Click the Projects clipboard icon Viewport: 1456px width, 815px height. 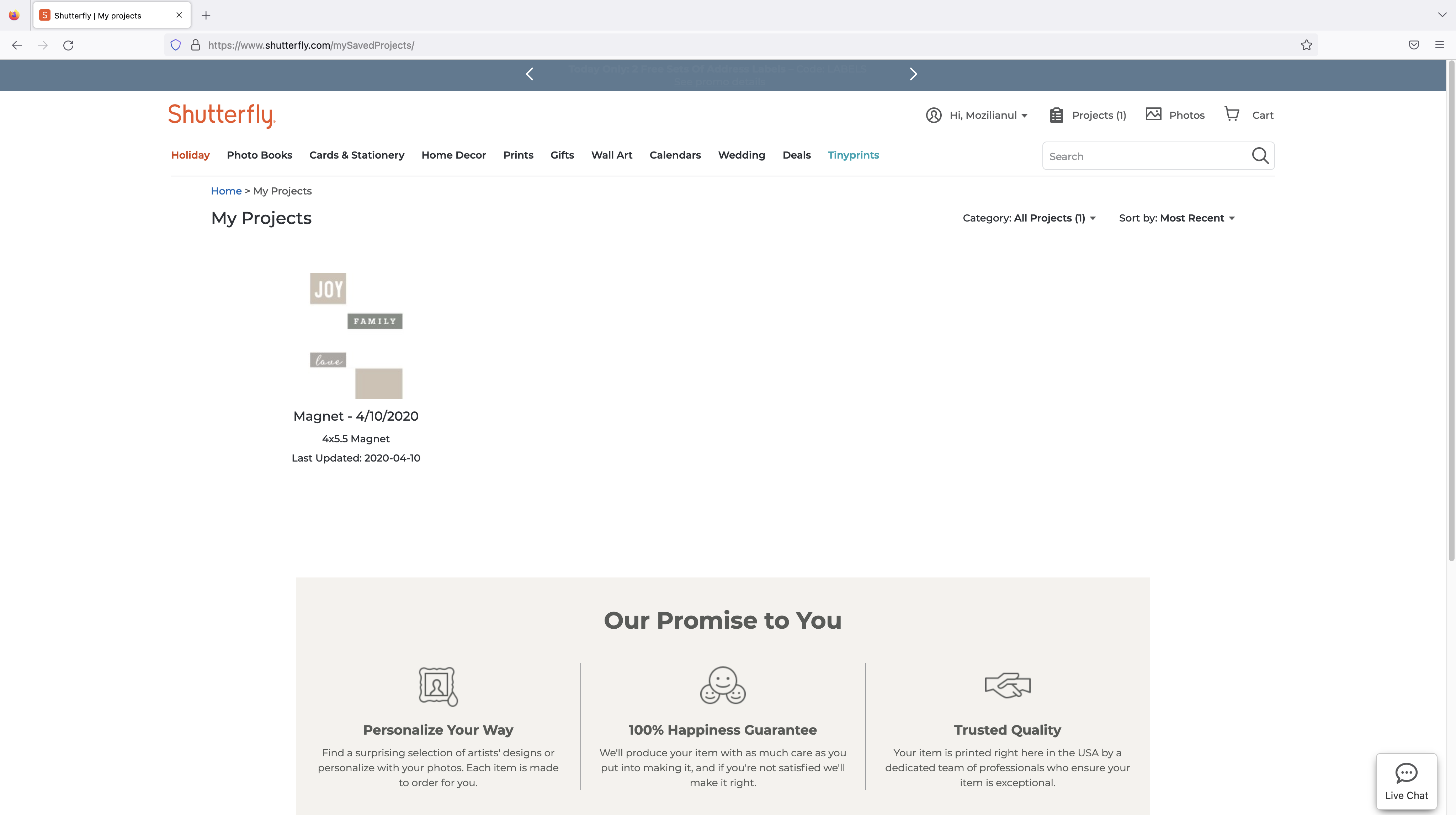1056,115
